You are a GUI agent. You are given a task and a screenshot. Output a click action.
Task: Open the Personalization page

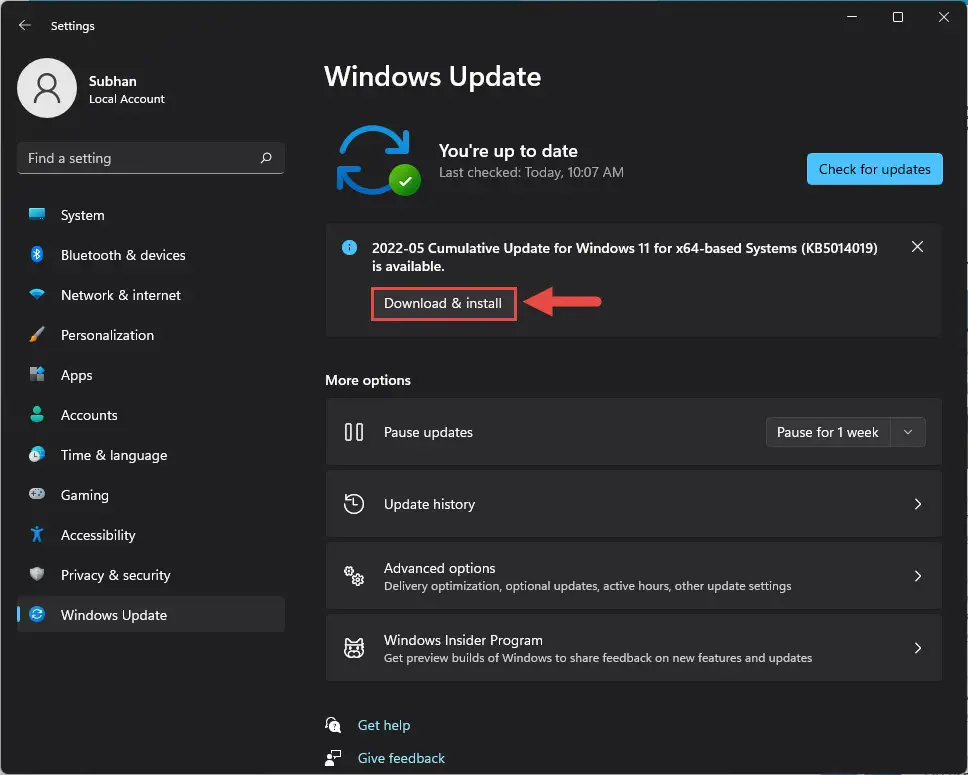[151, 335]
